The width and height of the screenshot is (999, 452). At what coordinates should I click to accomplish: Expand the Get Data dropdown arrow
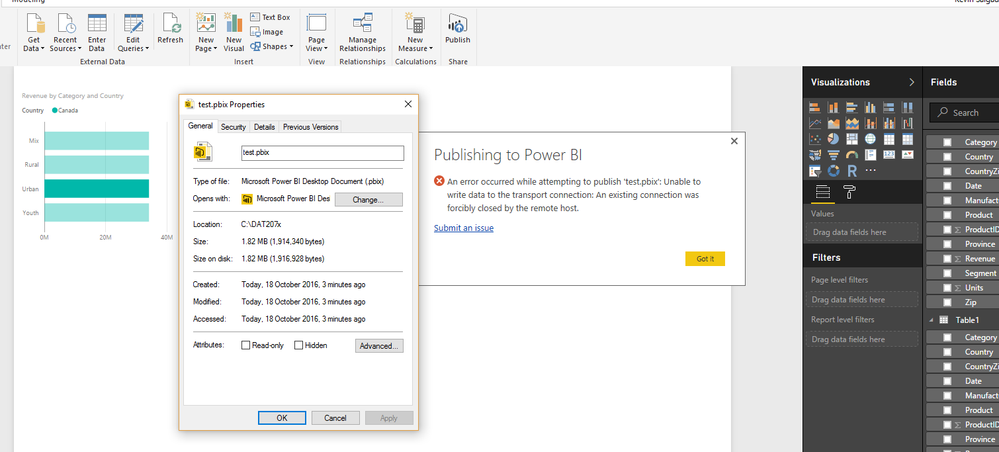point(43,49)
